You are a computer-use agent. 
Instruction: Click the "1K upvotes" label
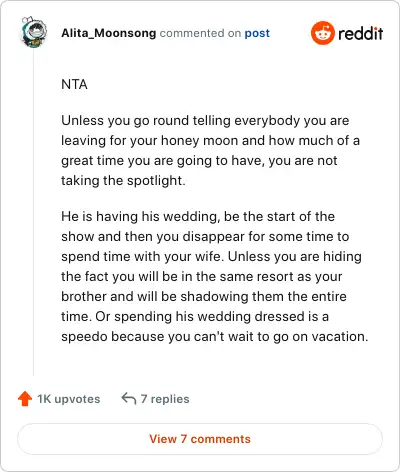(x=69, y=399)
